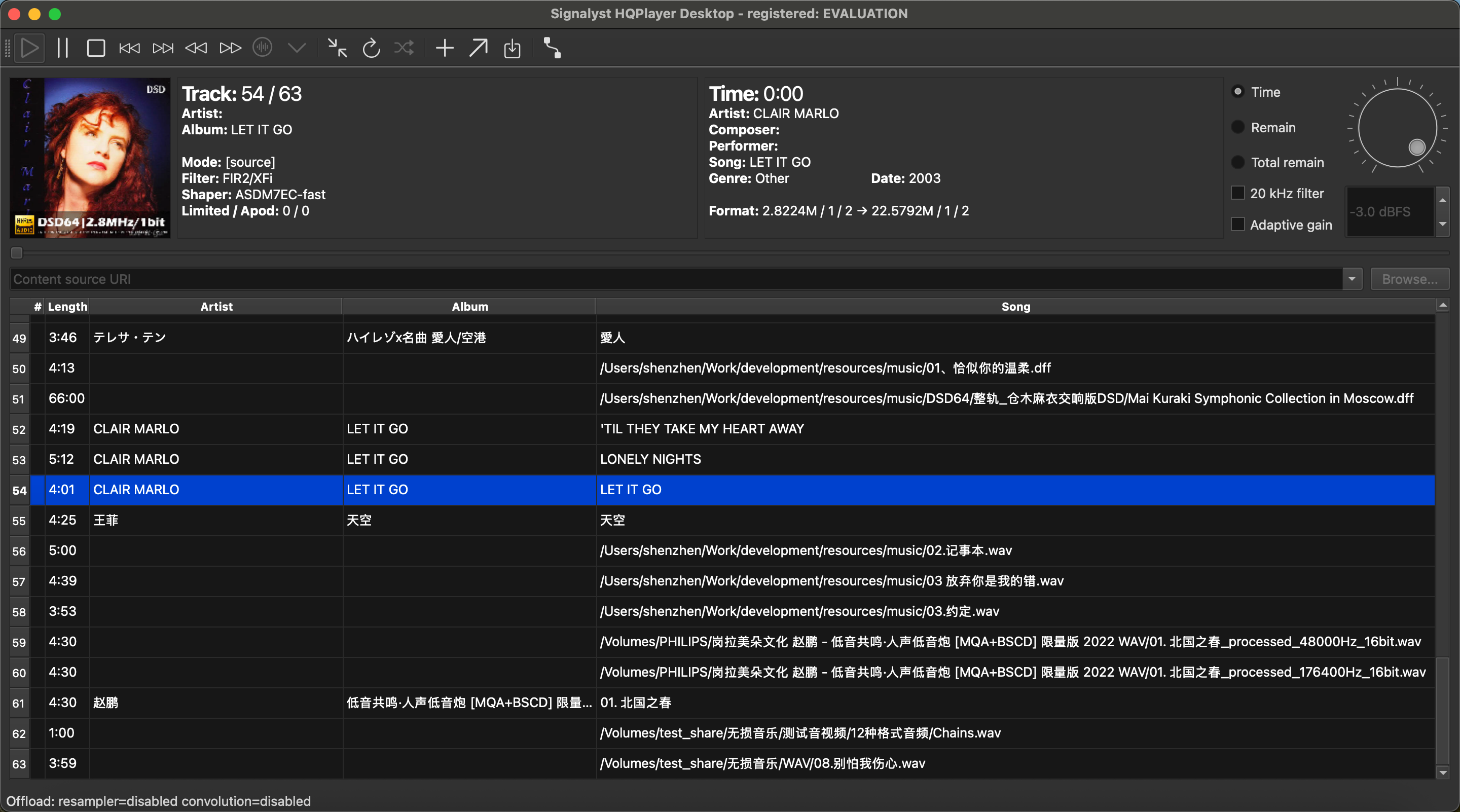Click the download-to-tray icon in toolbar
1460x812 pixels.
coord(513,49)
